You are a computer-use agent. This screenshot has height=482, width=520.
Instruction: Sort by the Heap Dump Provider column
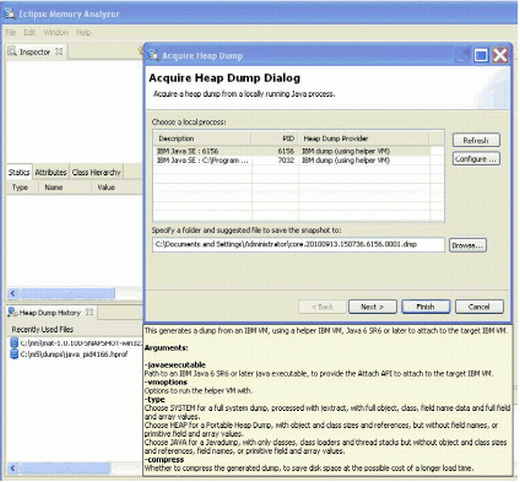(x=363, y=138)
